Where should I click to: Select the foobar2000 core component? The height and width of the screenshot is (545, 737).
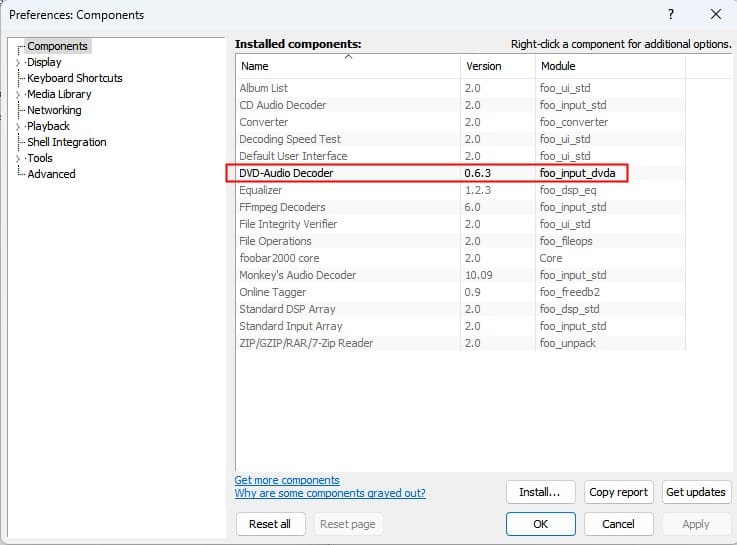point(461,258)
